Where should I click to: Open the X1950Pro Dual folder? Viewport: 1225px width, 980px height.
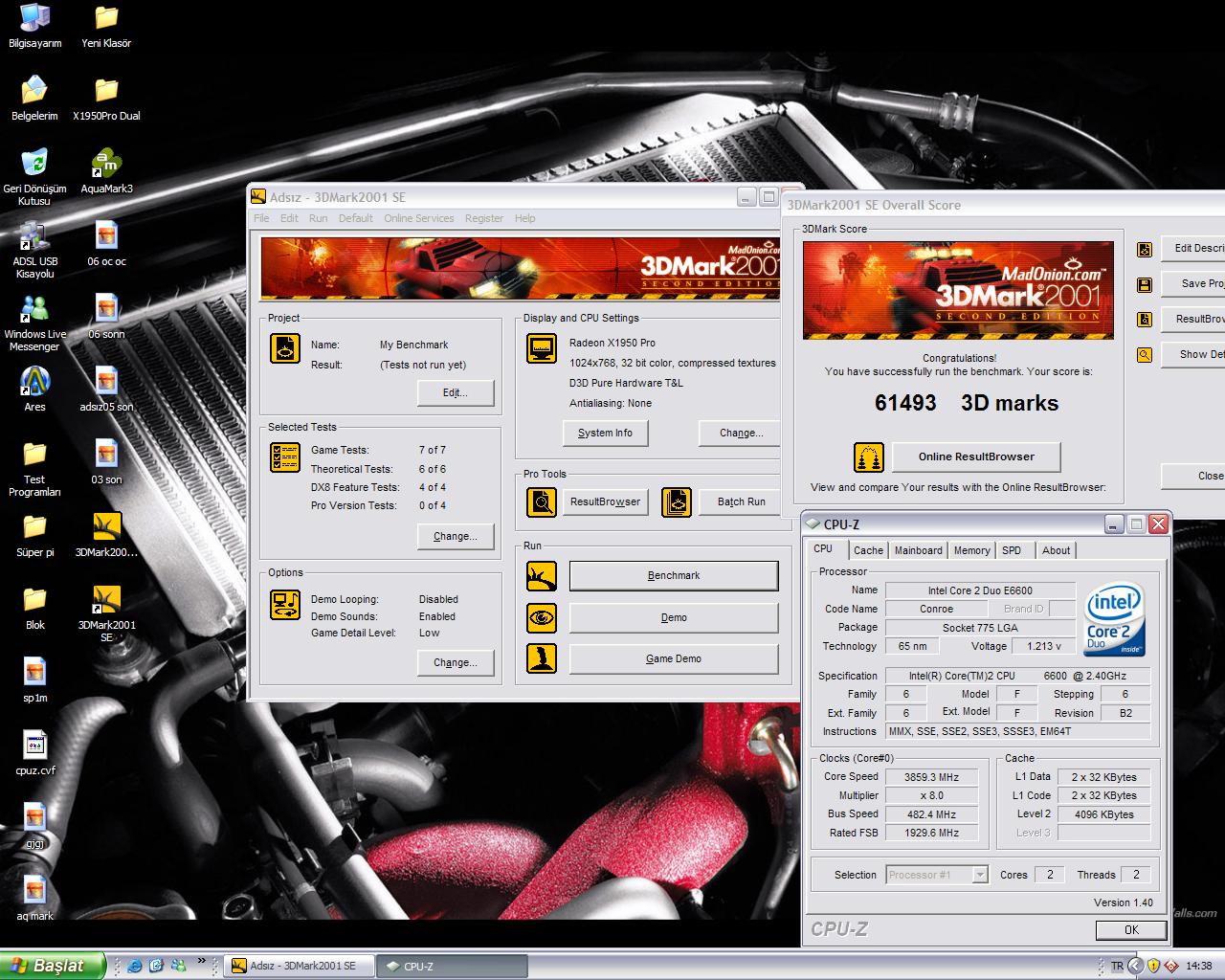(x=106, y=99)
